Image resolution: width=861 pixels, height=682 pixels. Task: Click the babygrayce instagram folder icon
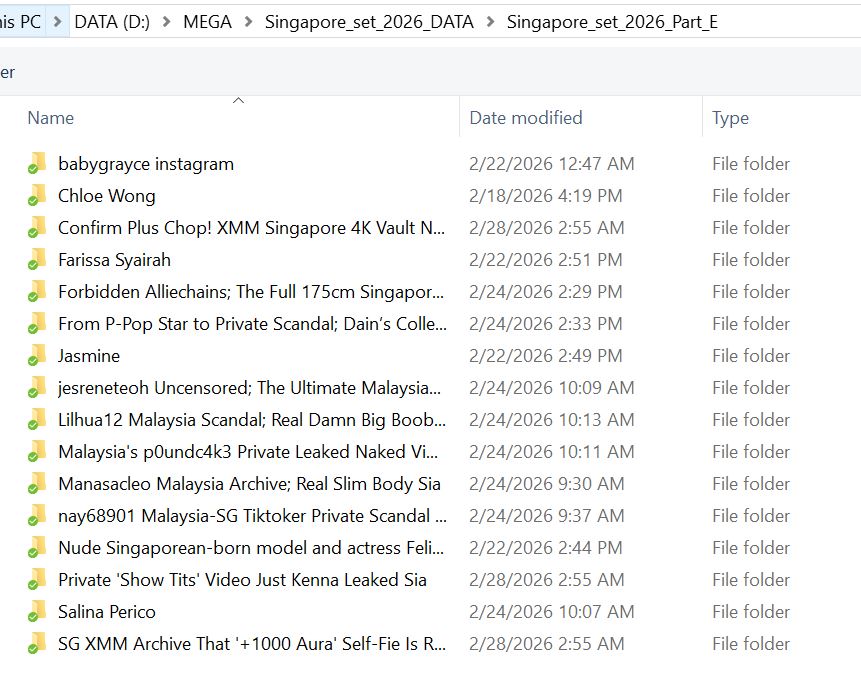click(37, 164)
